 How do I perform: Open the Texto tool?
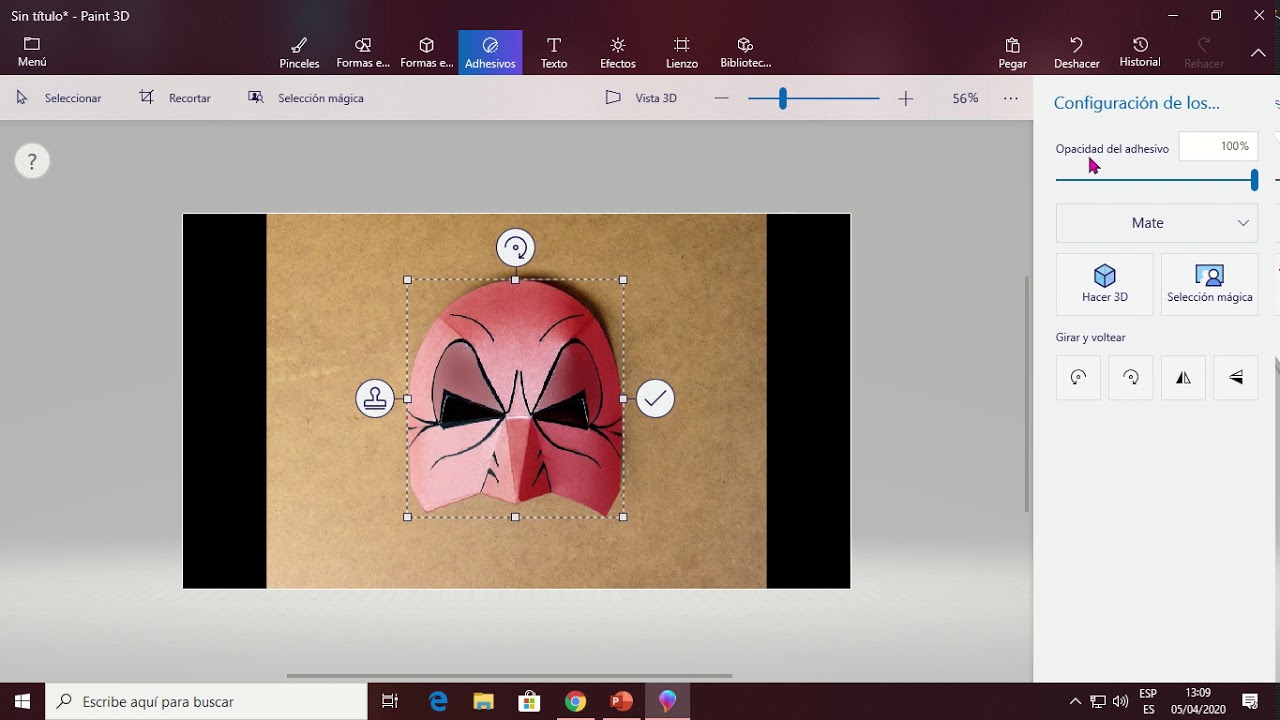pyautogui.click(x=554, y=53)
